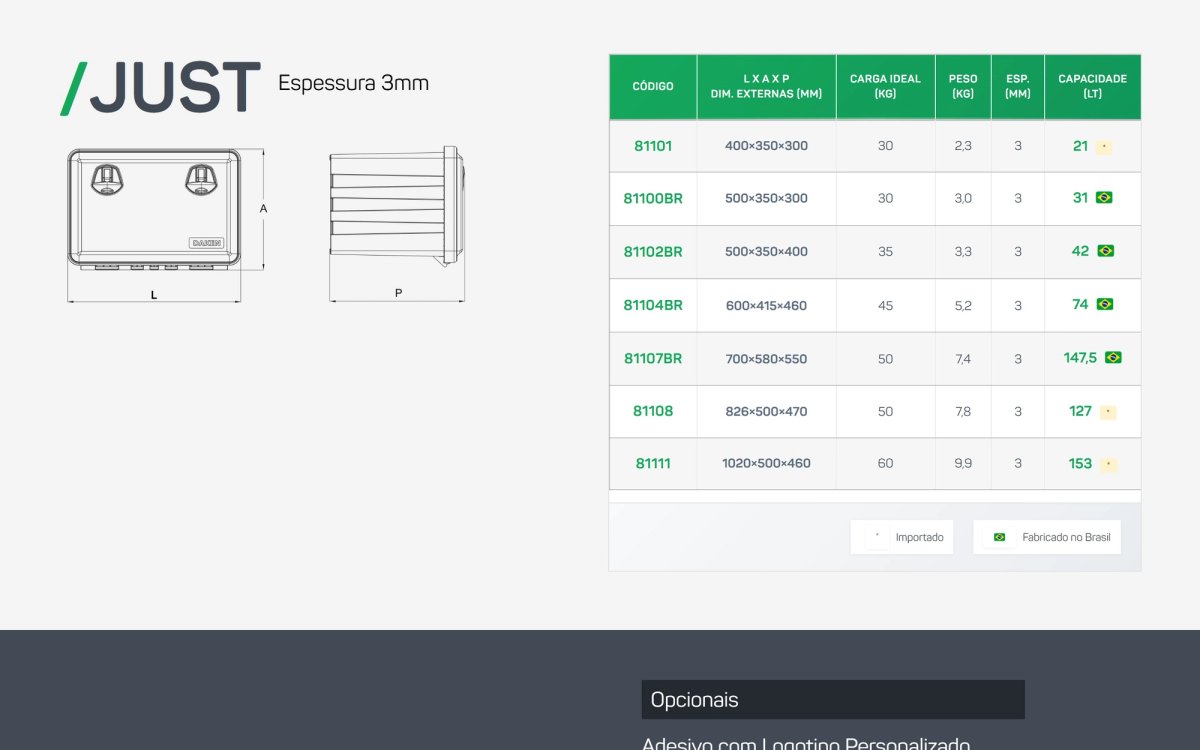Click the Brazil flag beside capacity 74

pos(1104,304)
